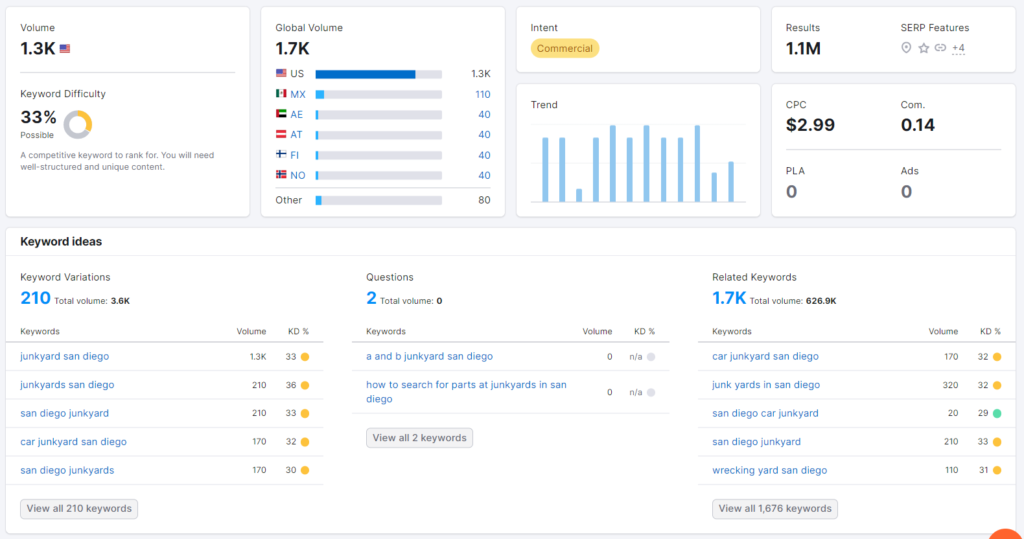Viewport: 1024px width, 539px height.
Task: Open car junkyard san diego in Keyword Variations
Action: pyautogui.click(x=73, y=442)
